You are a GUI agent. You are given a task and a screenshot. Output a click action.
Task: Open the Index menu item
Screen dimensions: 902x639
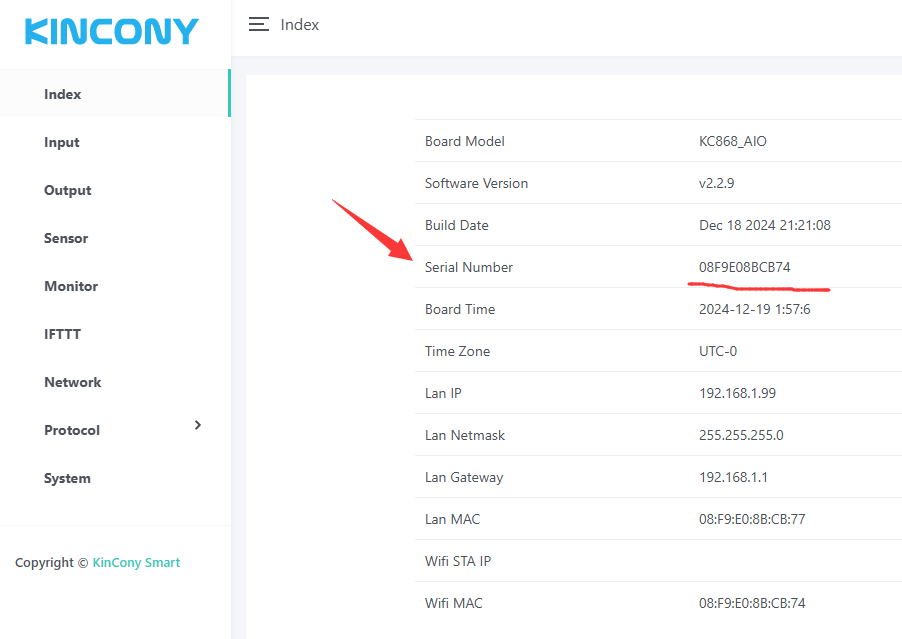coord(63,94)
